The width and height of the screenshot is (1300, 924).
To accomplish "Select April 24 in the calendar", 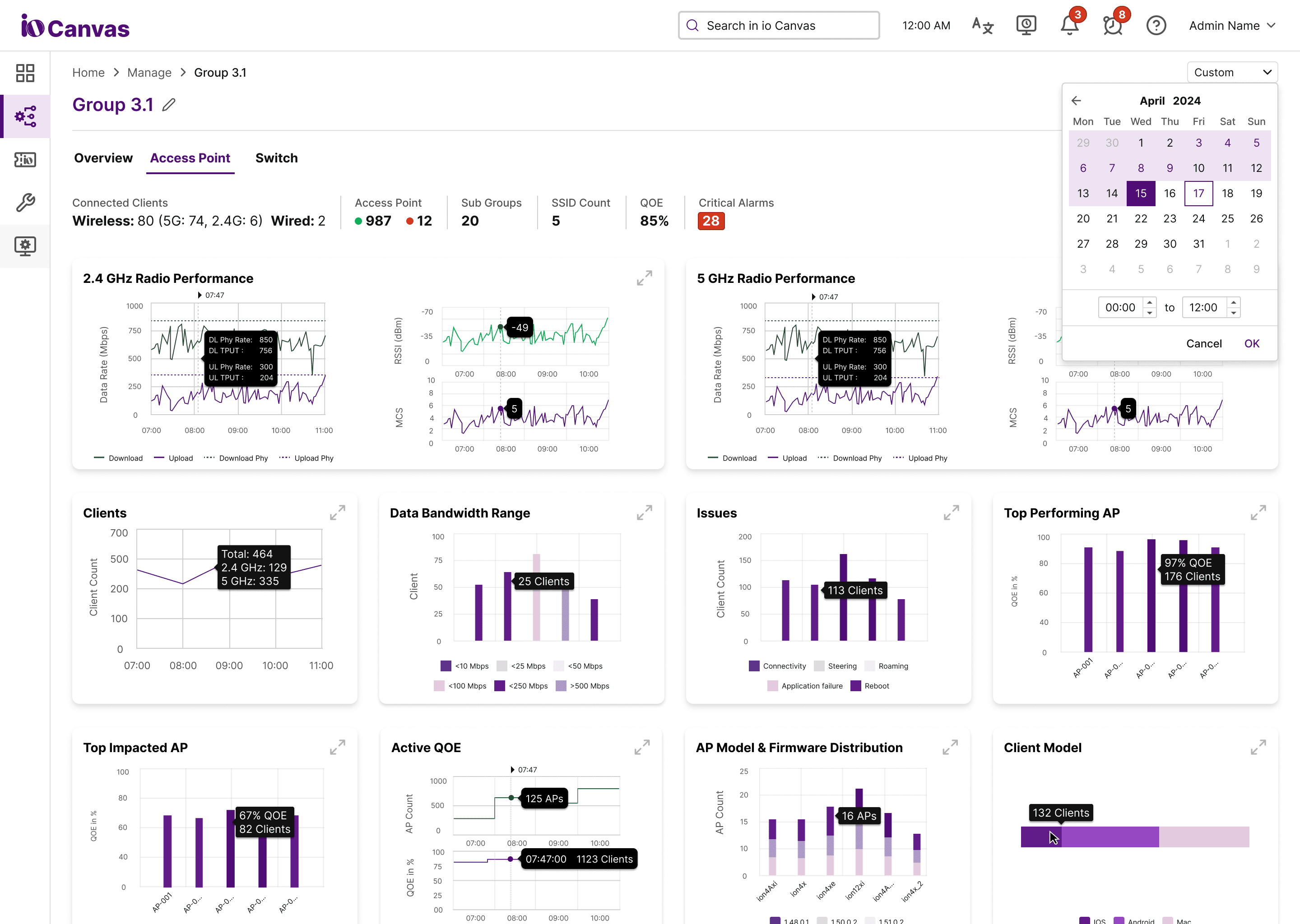I will click(1198, 218).
